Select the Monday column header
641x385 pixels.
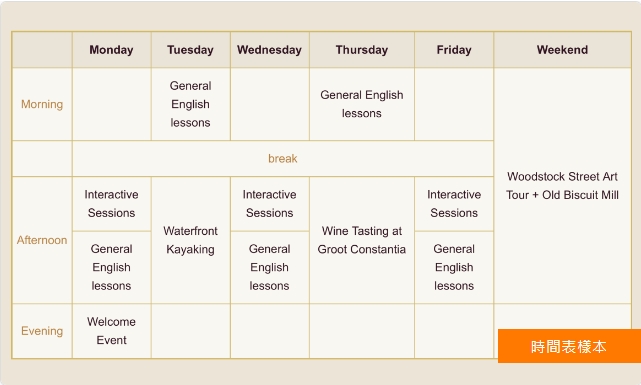click(x=112, y=50)
